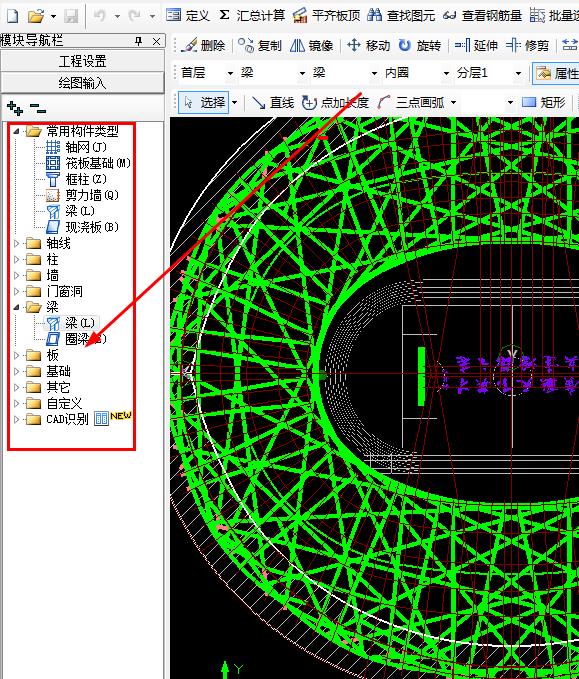The height and width of the screenshot is (679, 579).
Task: Activate the 选择 selection tool
Action: (204, 103)
